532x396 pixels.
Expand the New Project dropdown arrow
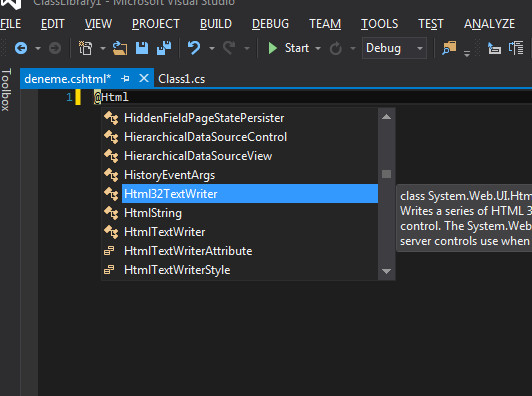[x=103, y=49]
